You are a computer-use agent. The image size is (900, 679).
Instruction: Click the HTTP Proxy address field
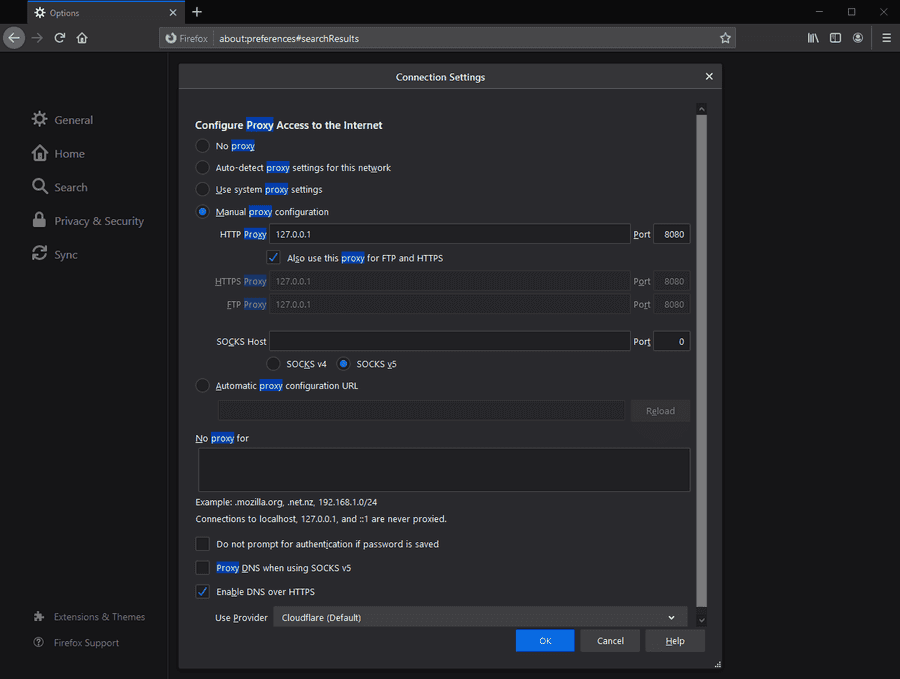(x=449, y=234)
